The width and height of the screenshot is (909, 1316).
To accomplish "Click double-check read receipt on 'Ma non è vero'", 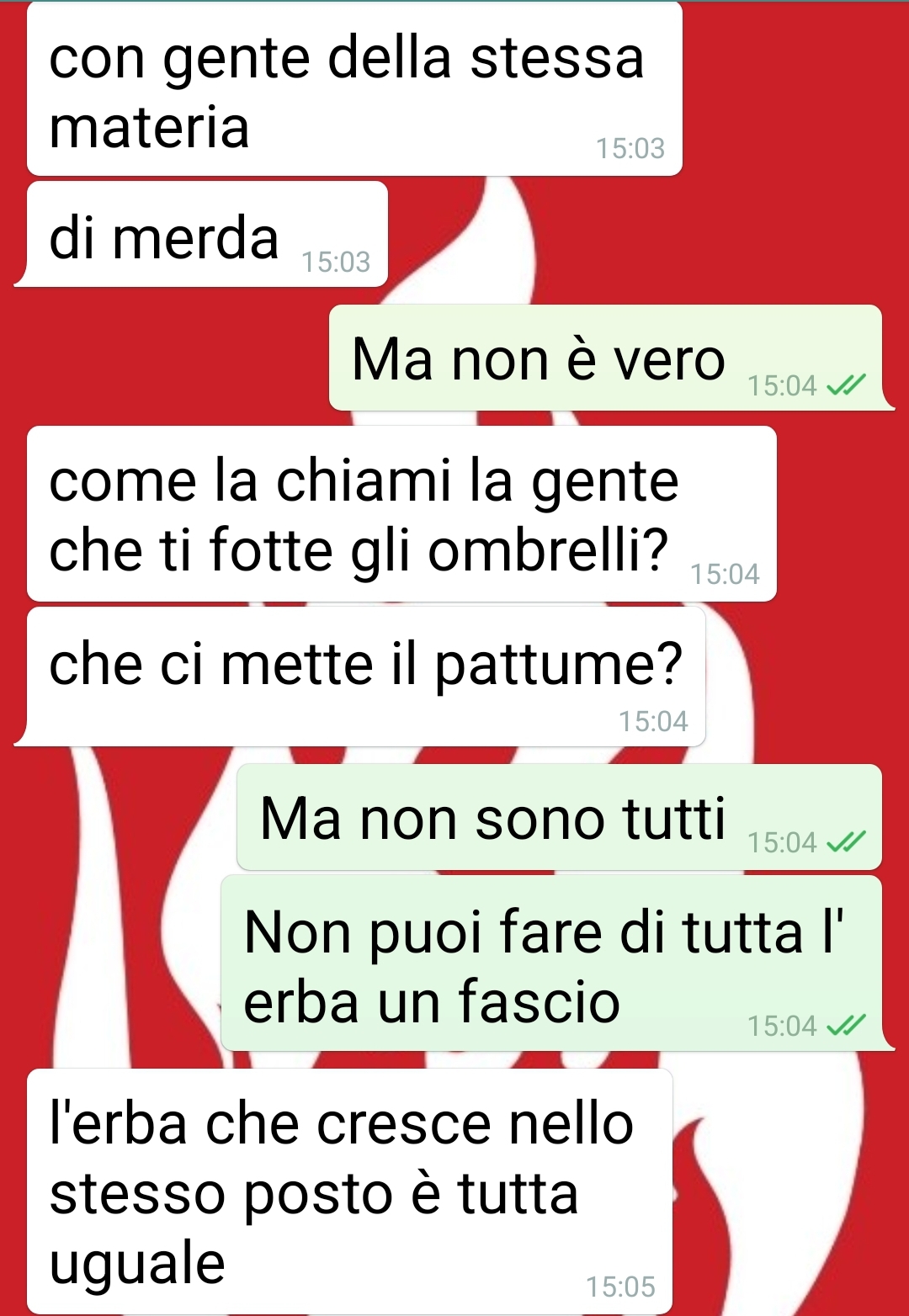I will tap(845, 385).
